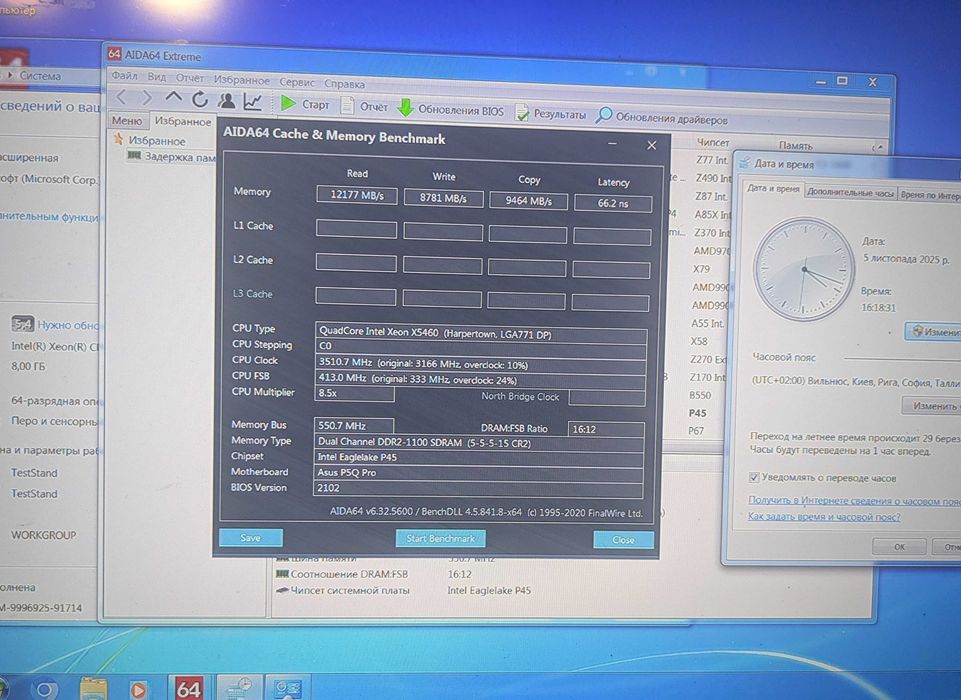Click the DRAM:FSB Ratio 16:12 field

(x=606, y=429)
